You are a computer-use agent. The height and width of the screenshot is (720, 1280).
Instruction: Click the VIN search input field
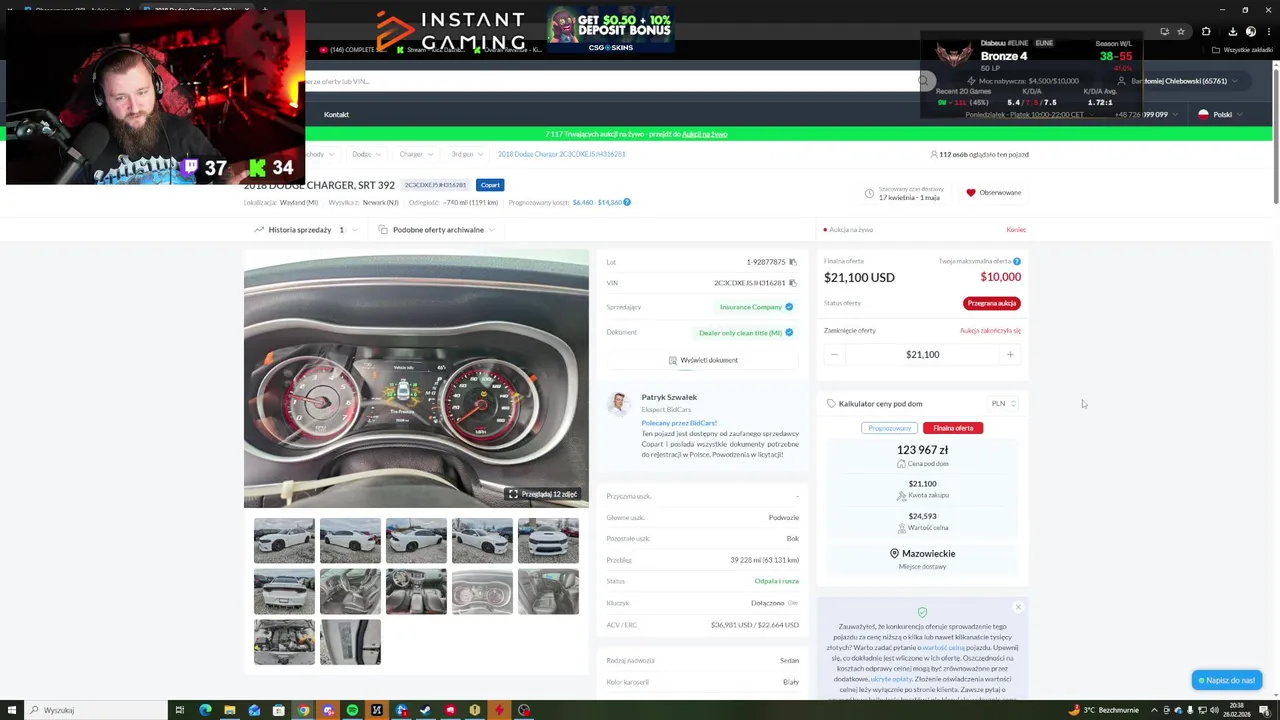click(x=610, y=81)
